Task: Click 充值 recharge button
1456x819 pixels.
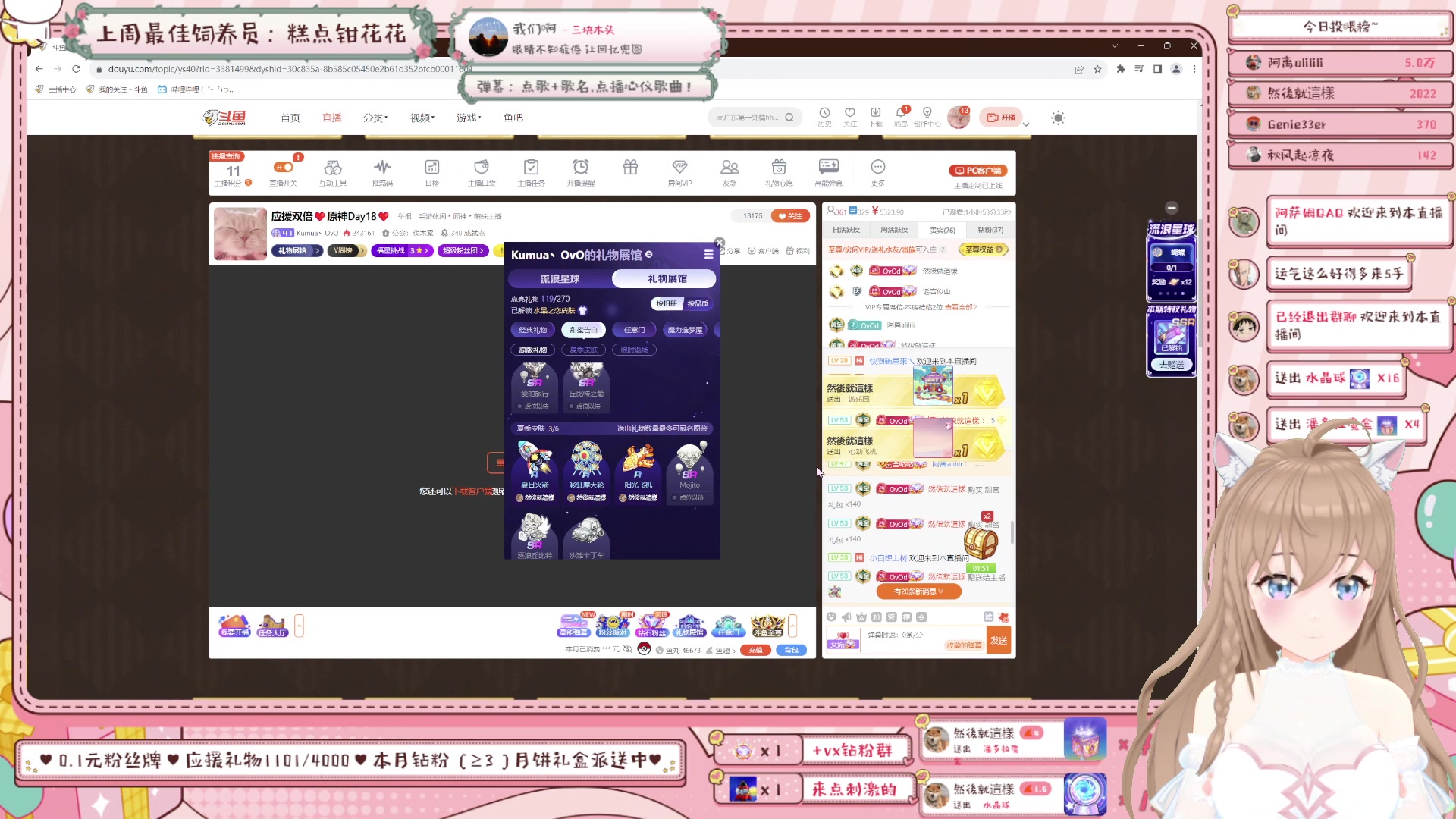Action: (755, 650)
